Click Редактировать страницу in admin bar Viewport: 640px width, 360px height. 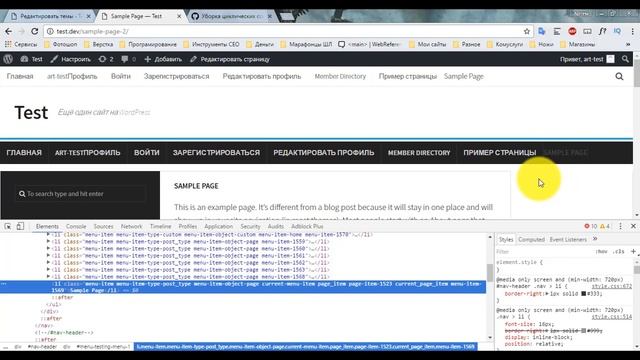pyautogui.click(x=230, y=59)
